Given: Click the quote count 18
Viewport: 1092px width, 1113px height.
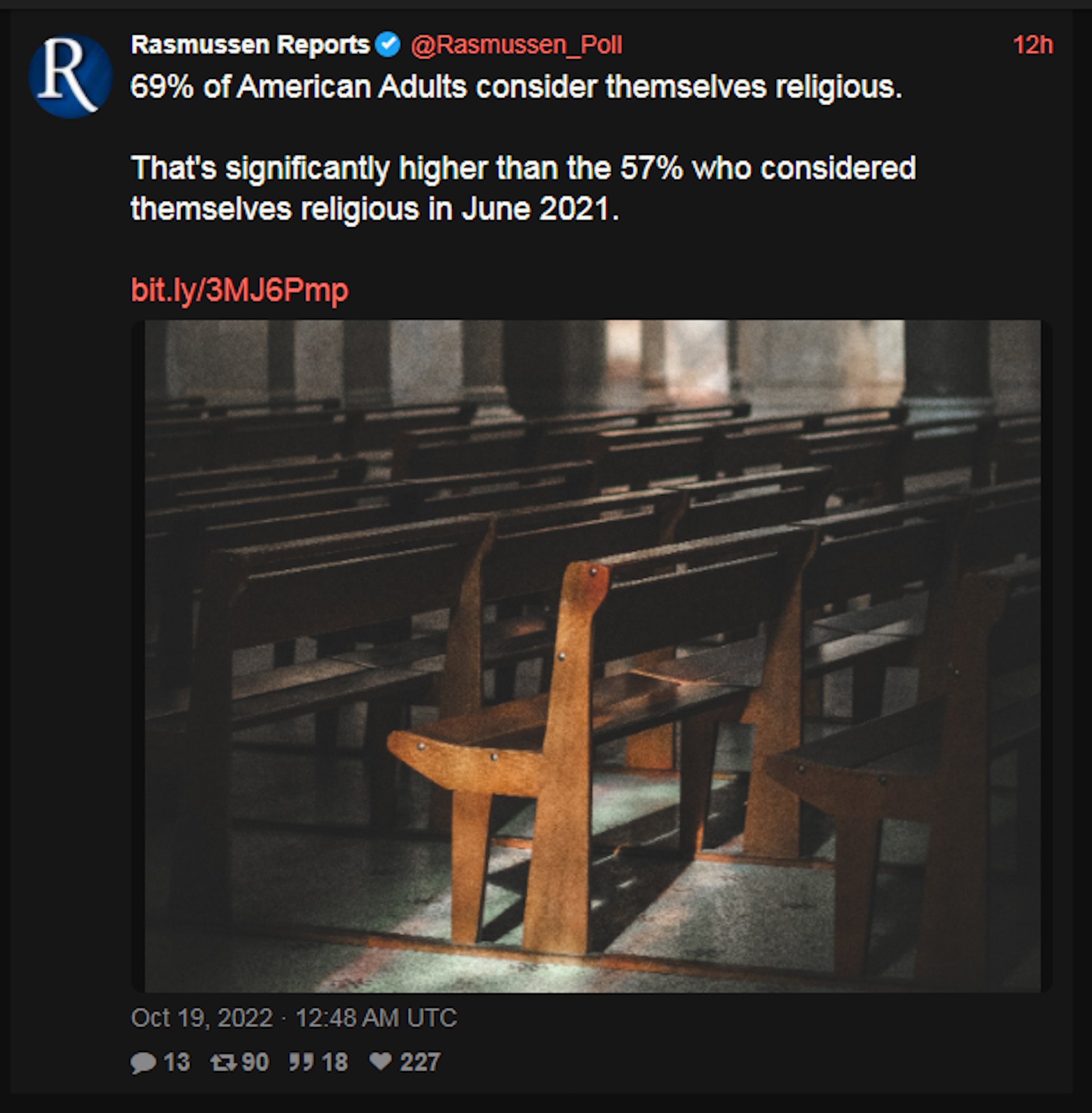Looking at the screenshot, I should click(335, 1062).
